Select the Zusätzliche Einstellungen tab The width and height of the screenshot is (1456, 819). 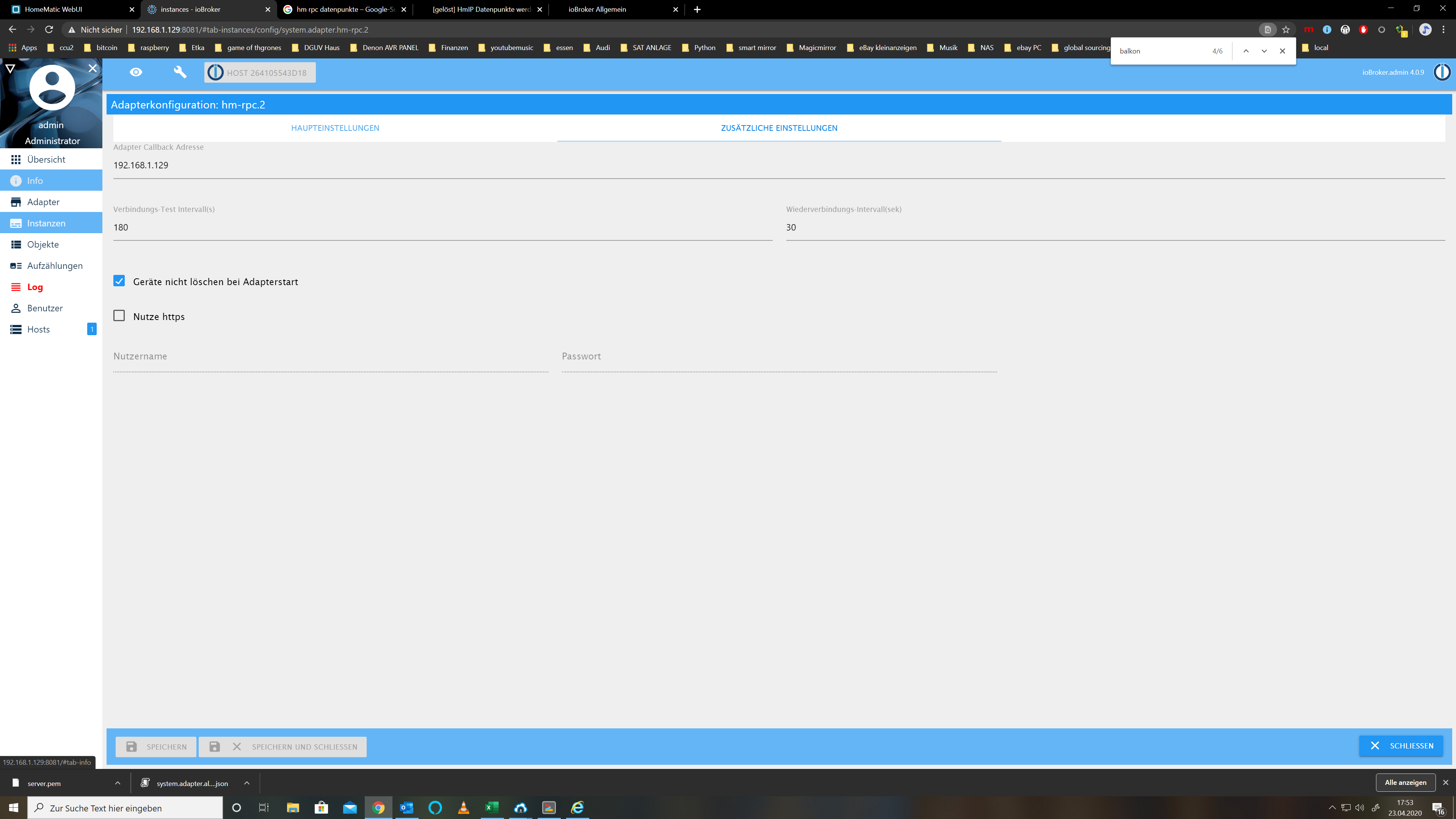779,128
